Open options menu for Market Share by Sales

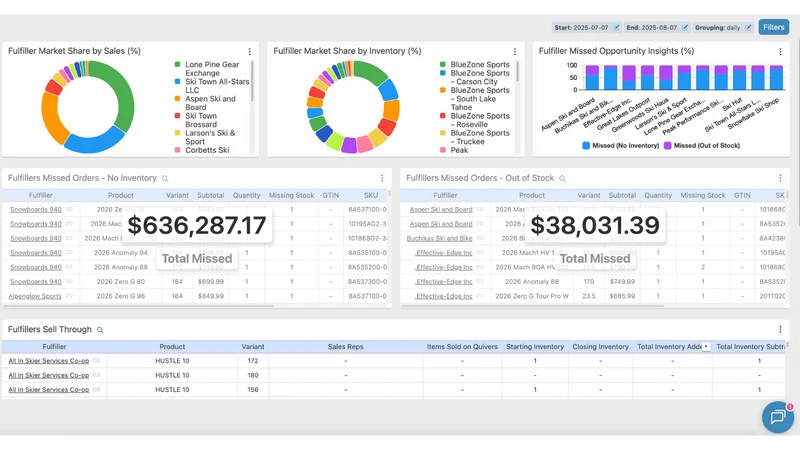coord(249,52)
